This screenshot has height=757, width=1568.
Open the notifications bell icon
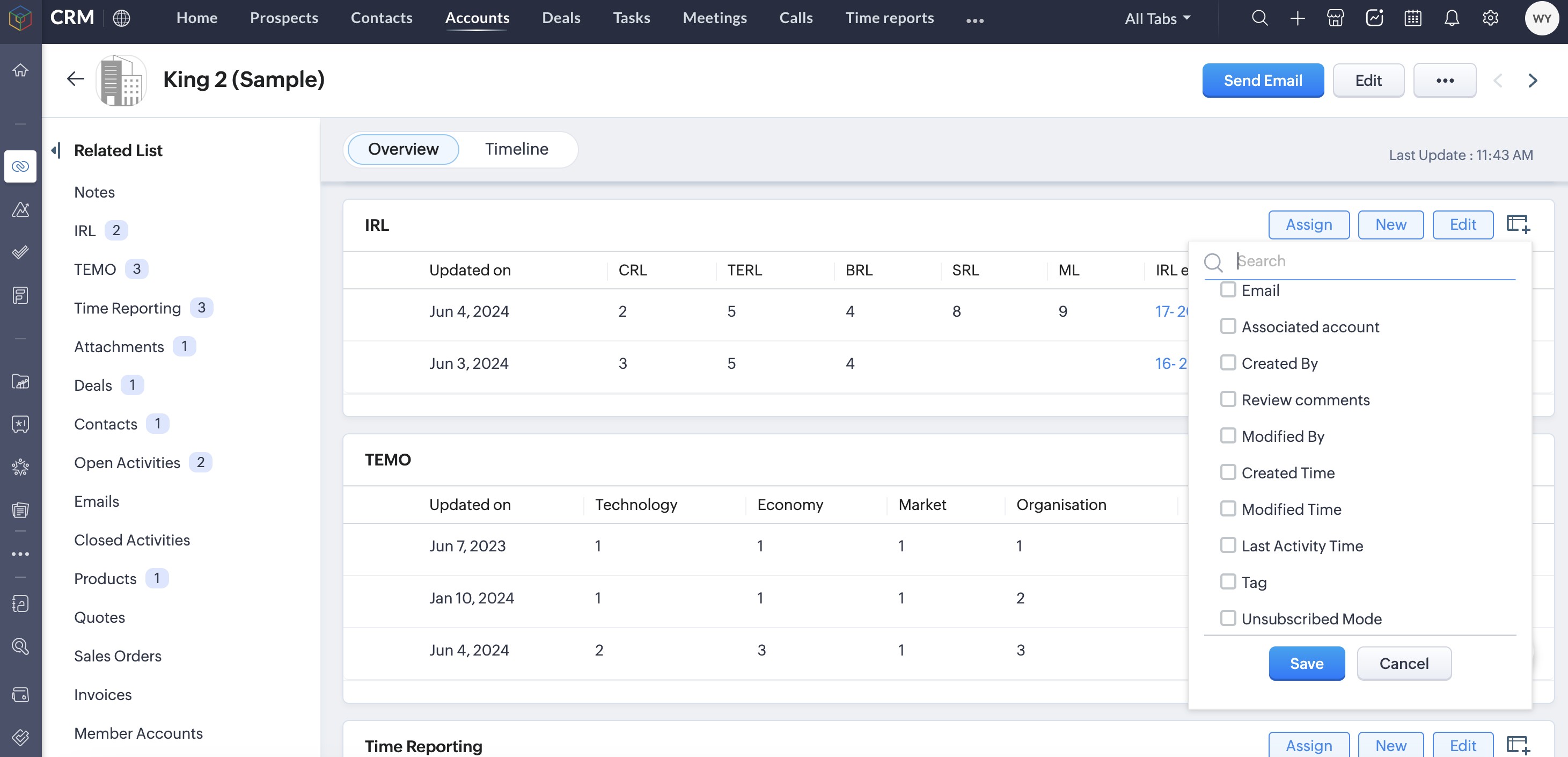1451,18
